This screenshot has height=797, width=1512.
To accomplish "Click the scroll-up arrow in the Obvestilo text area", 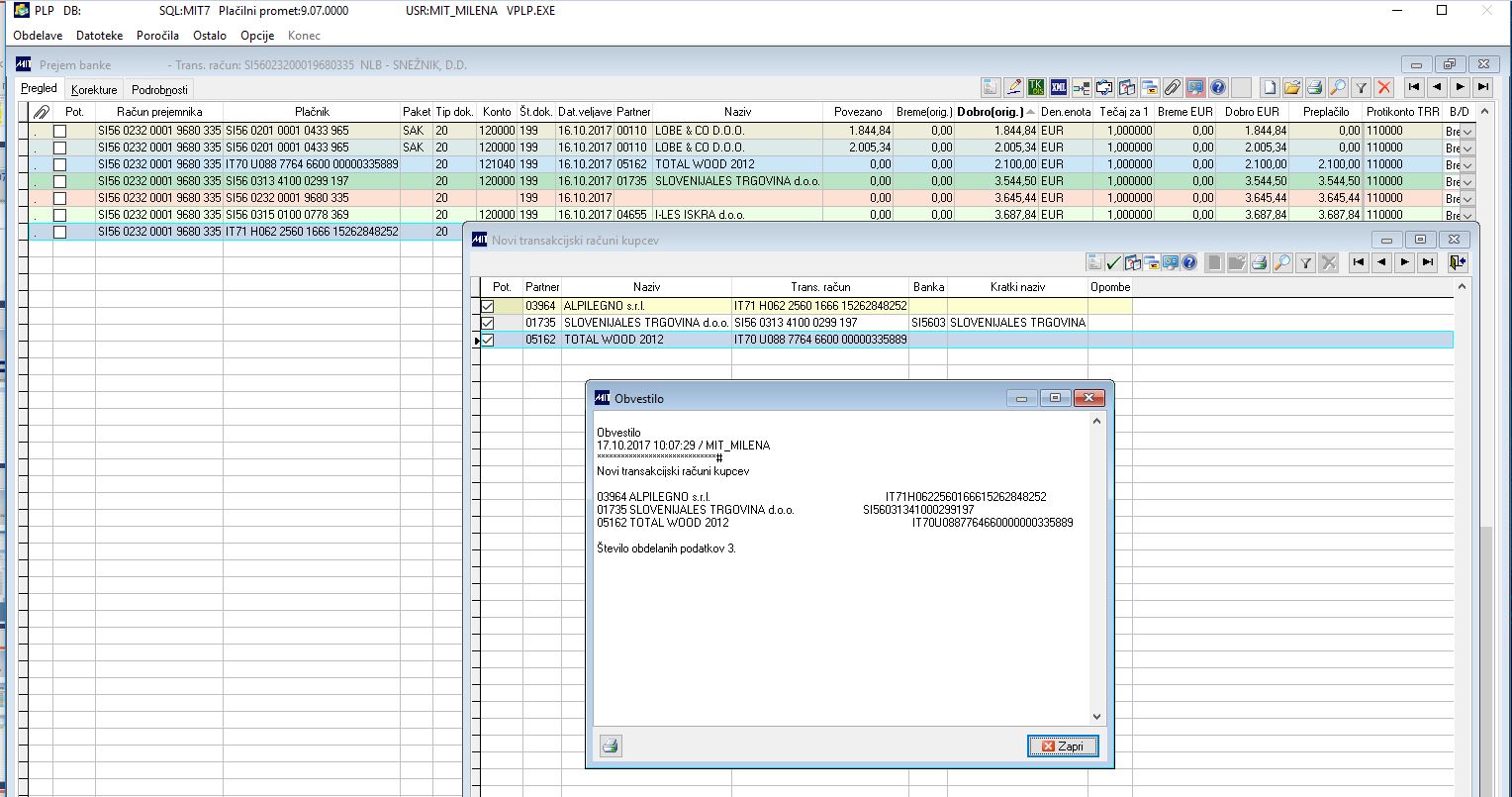I will click(1096, 422).
